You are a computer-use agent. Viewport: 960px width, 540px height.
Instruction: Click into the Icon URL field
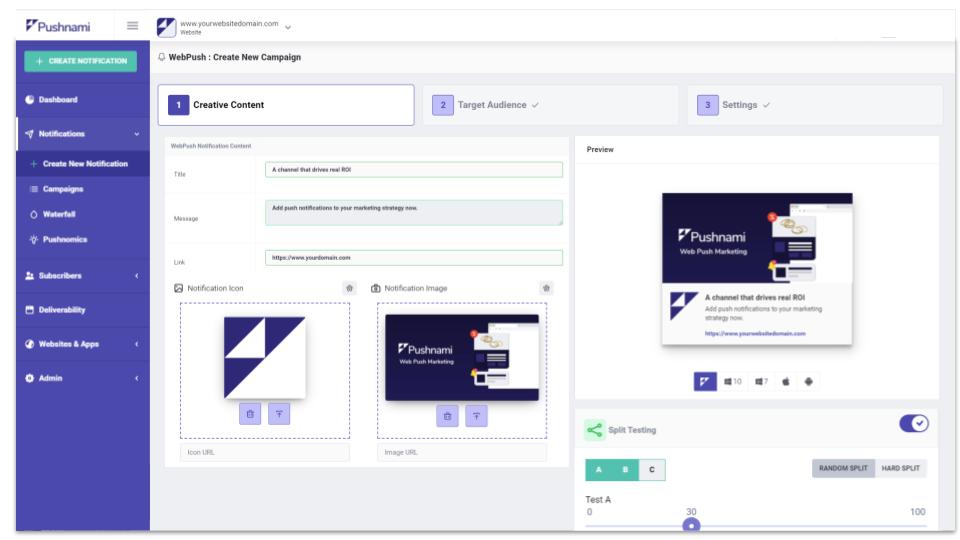pyautogui.click(x=265, y=453)
